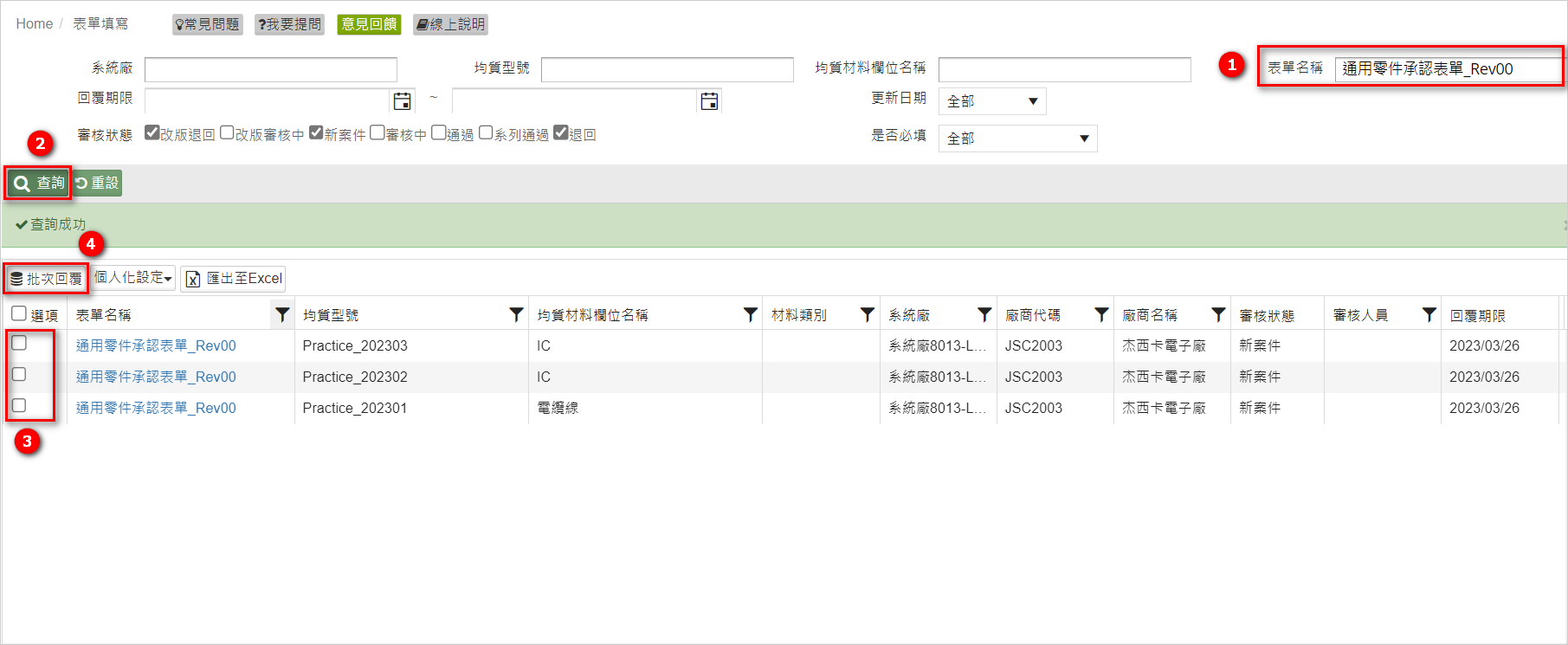Click the 批次回覆 batch reply button
1568x645 pixels.
pos(46,279)
